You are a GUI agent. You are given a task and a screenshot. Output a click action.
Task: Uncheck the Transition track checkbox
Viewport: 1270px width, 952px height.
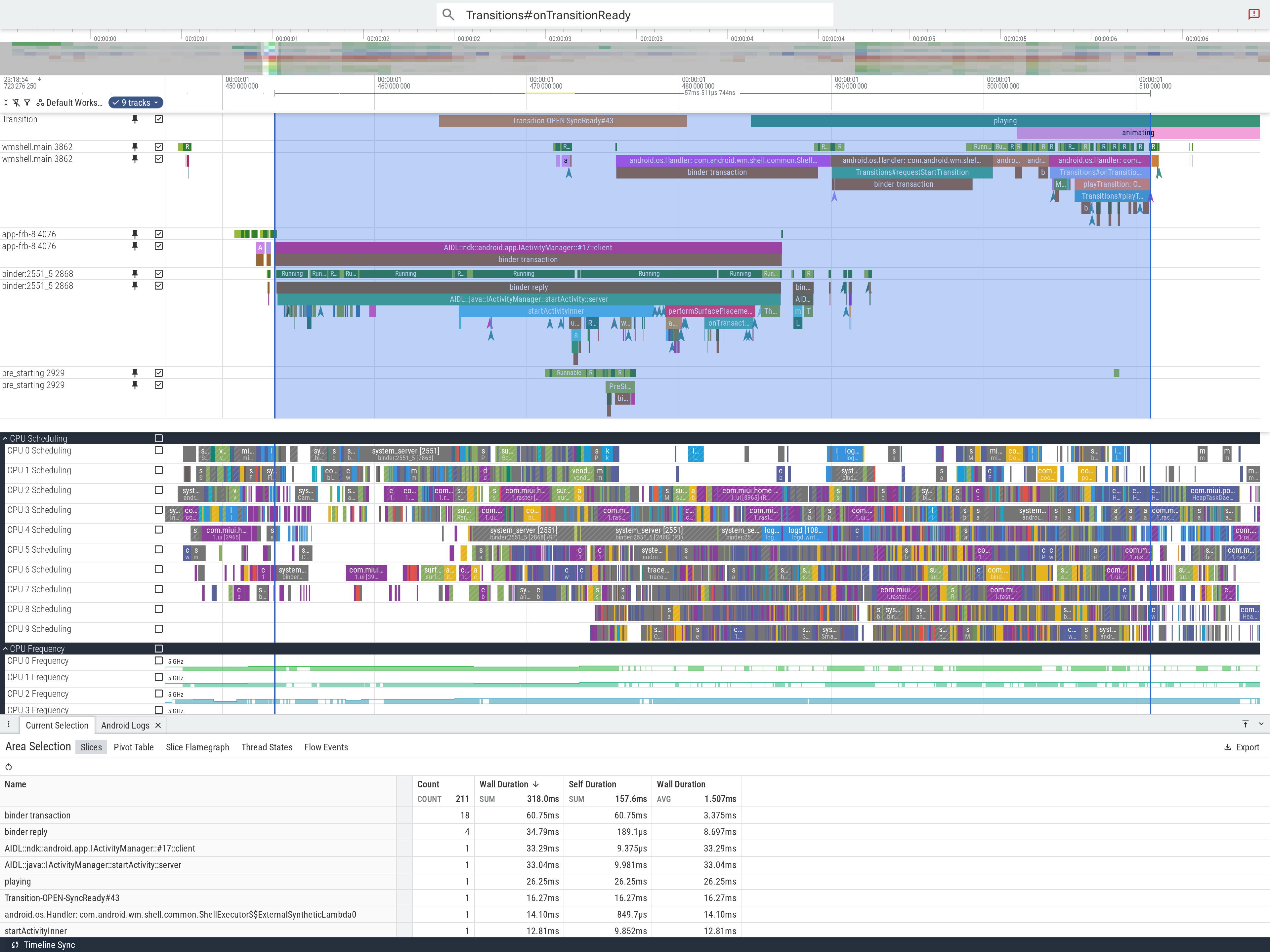159,119
